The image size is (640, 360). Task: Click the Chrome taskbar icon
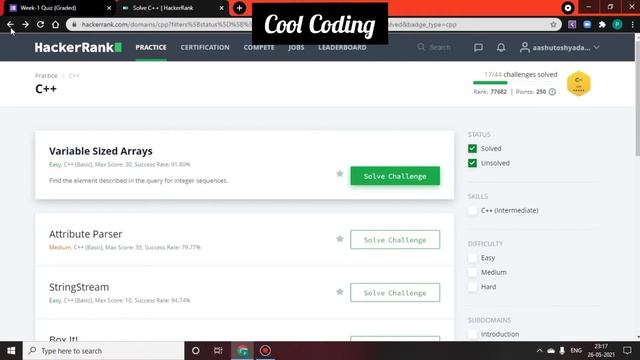coord(242,351)
